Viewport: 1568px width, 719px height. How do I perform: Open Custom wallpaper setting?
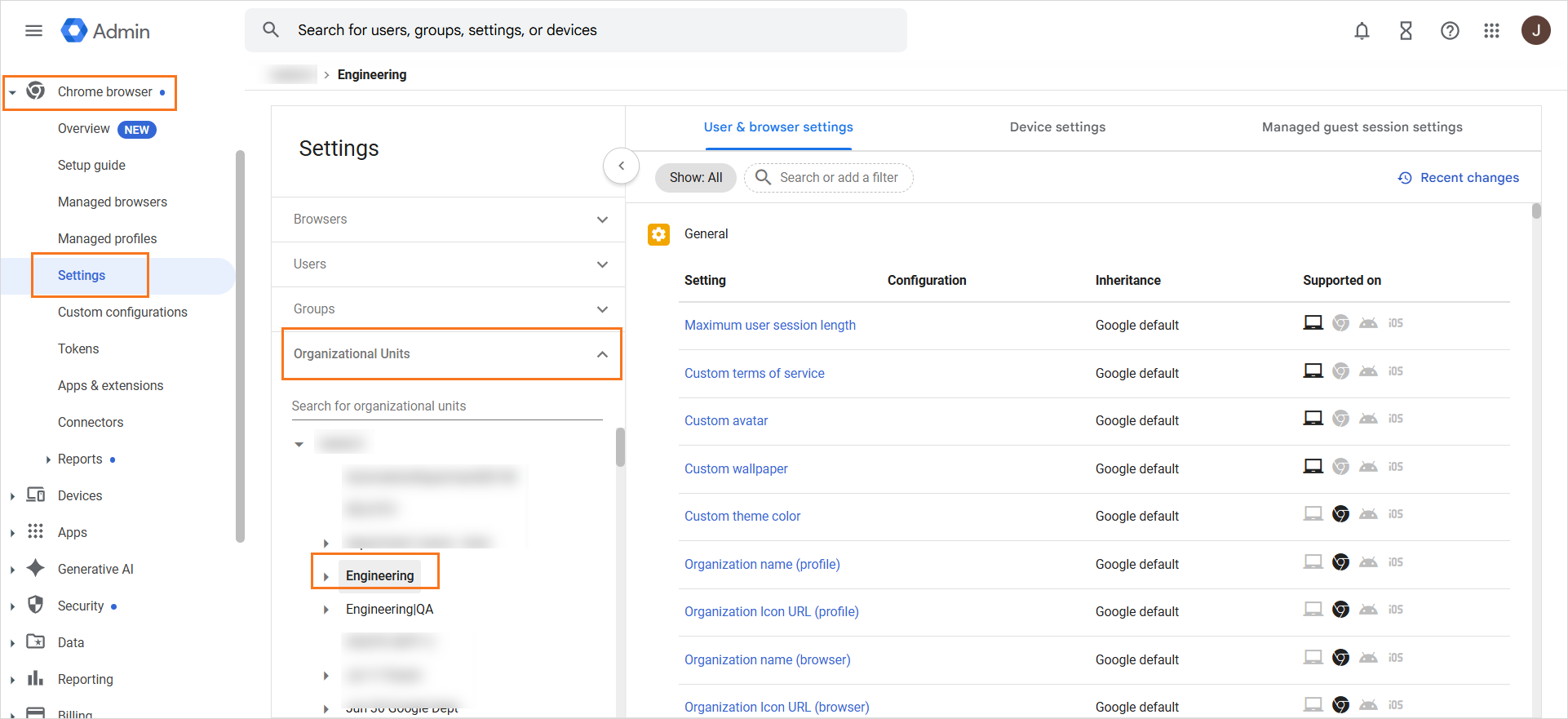point(736,468)
